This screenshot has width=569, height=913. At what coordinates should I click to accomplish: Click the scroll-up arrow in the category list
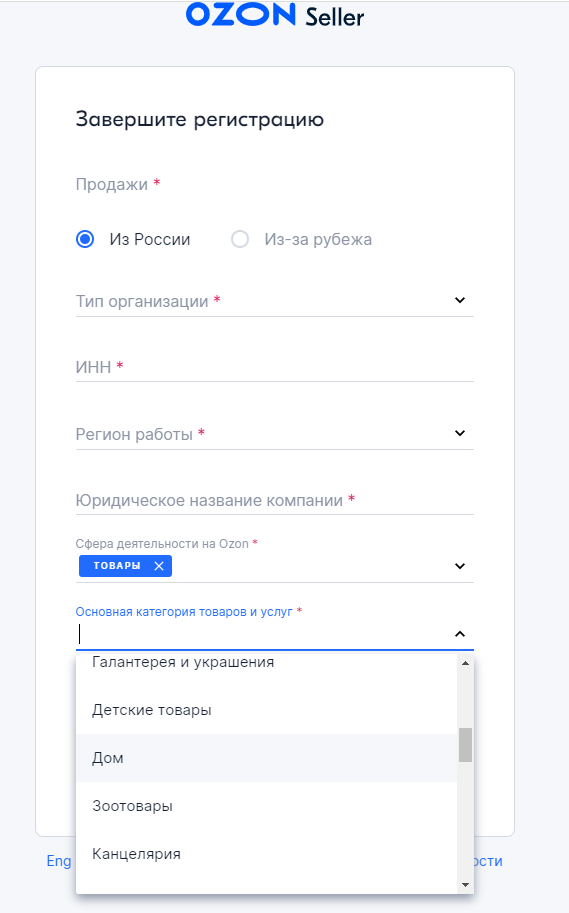465,663
